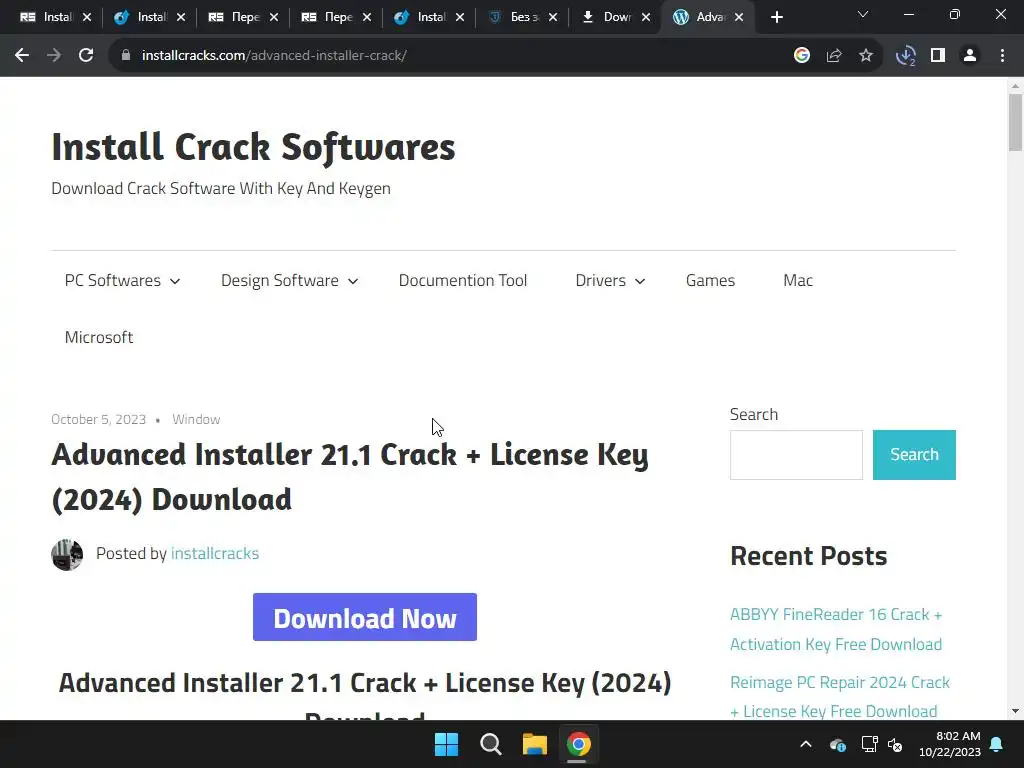Screen dimensions: 1024x768
Task: Open Reimage PC Repair 2024 Crack post
Action: tap(840, 697)
